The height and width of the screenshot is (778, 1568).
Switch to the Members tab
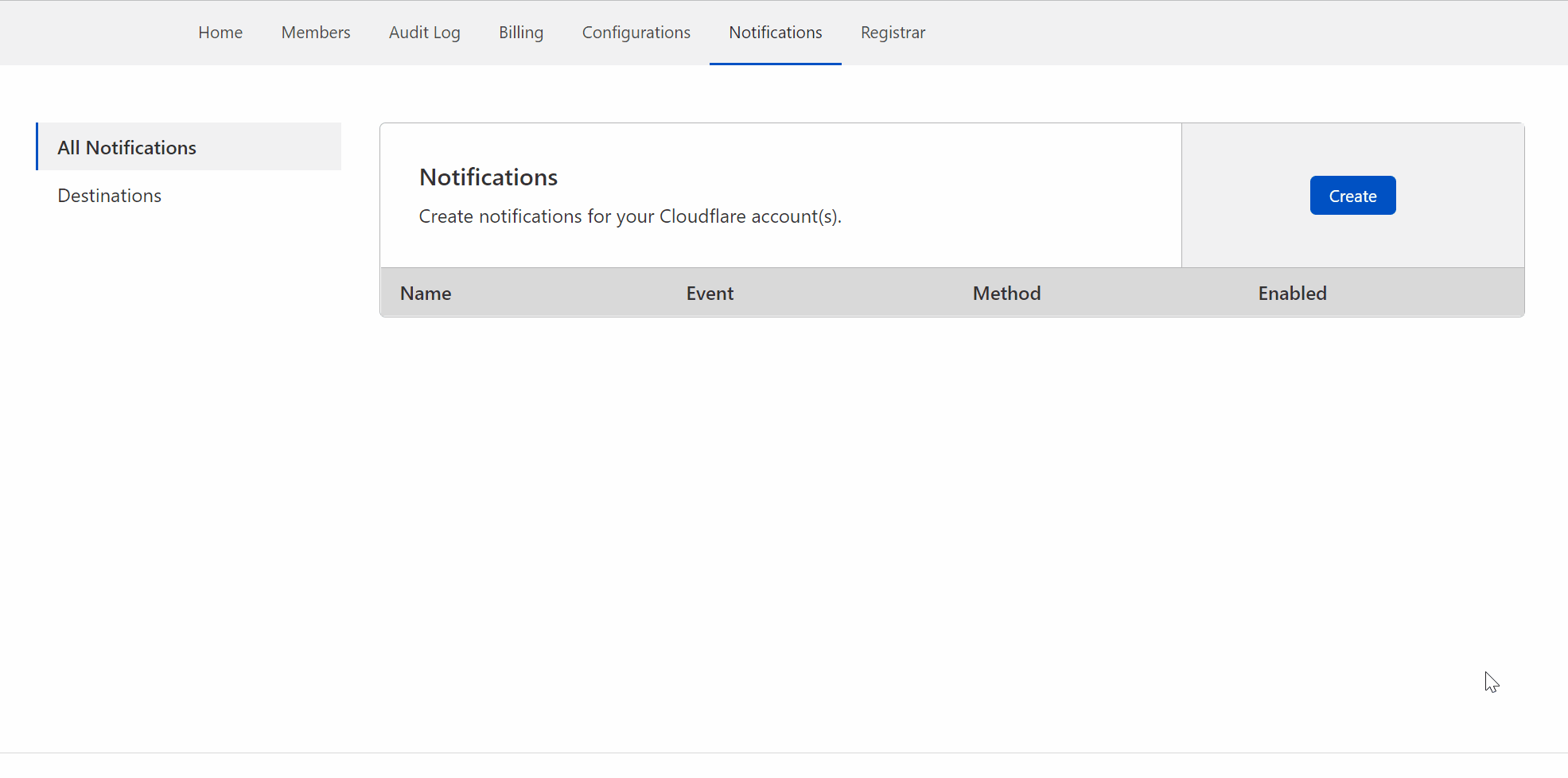coord(316,33)
